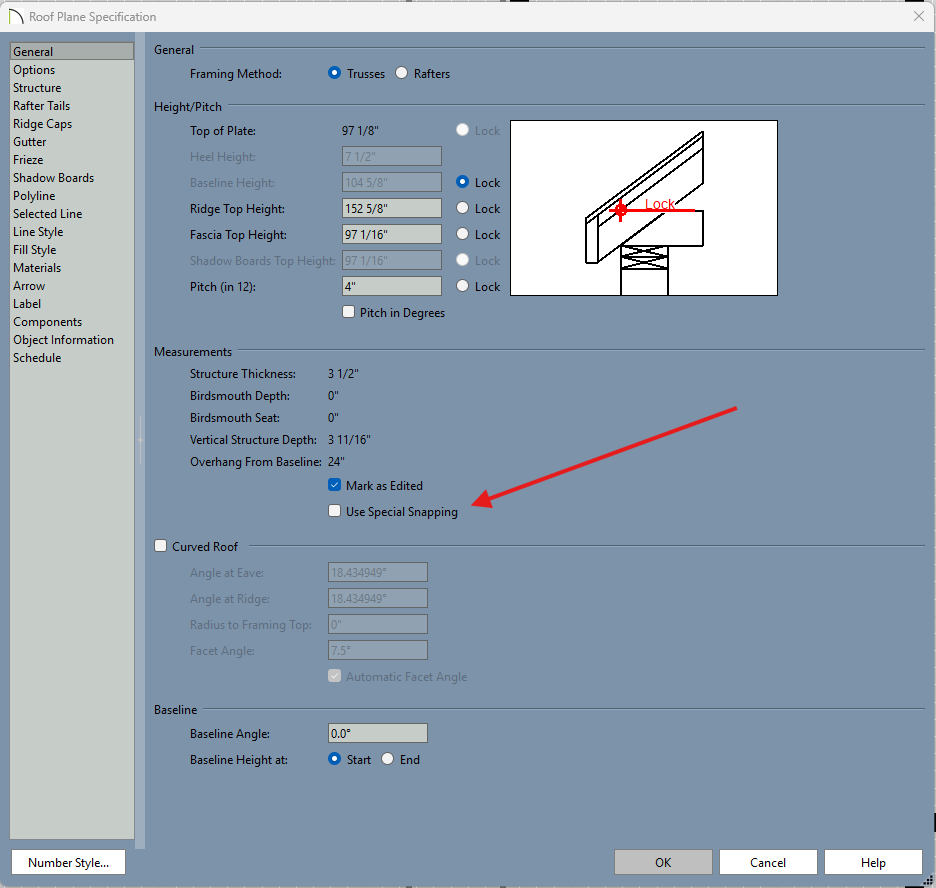This screenshot has height=888, width=936.
Task: Enable Use Special Snapping checkbox
Action: point(335,511)
